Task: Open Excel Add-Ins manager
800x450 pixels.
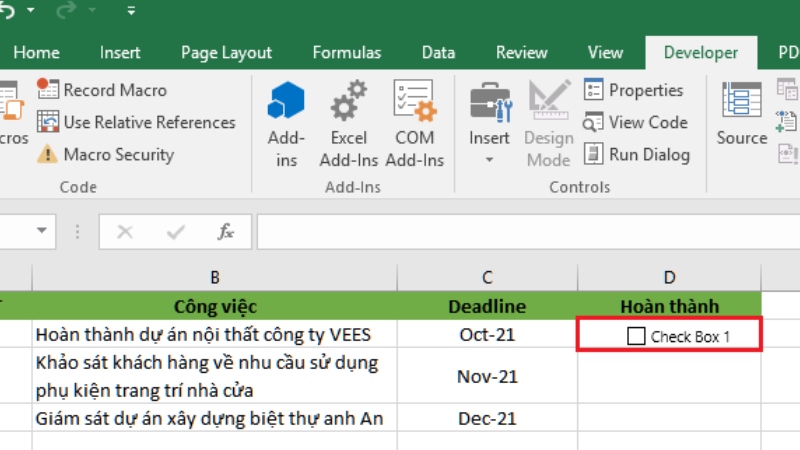Action: coord(349,123)
